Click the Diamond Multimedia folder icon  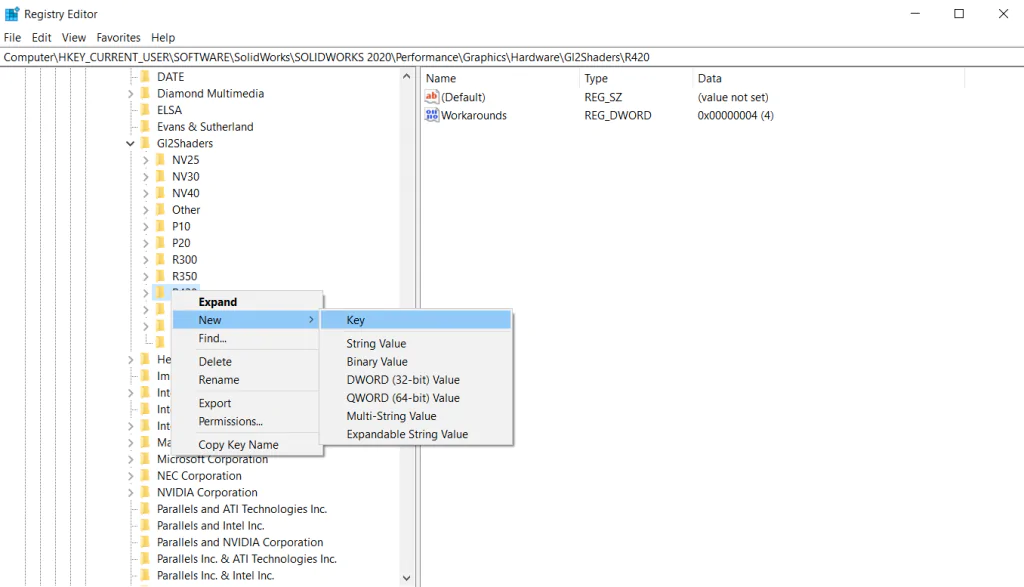(145, 93)
